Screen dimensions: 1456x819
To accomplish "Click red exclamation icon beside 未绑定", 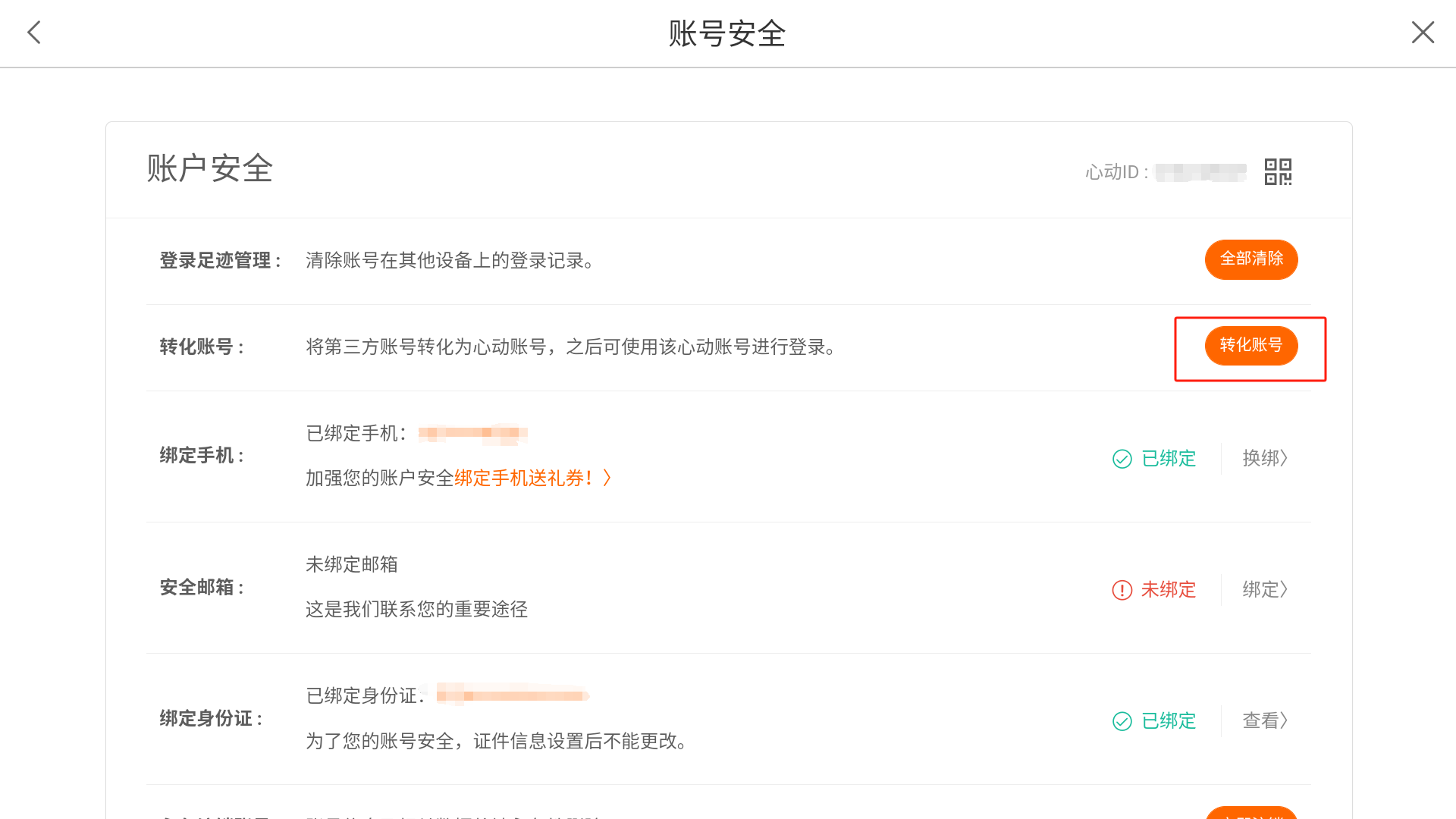I will [x=1122, y=590].
